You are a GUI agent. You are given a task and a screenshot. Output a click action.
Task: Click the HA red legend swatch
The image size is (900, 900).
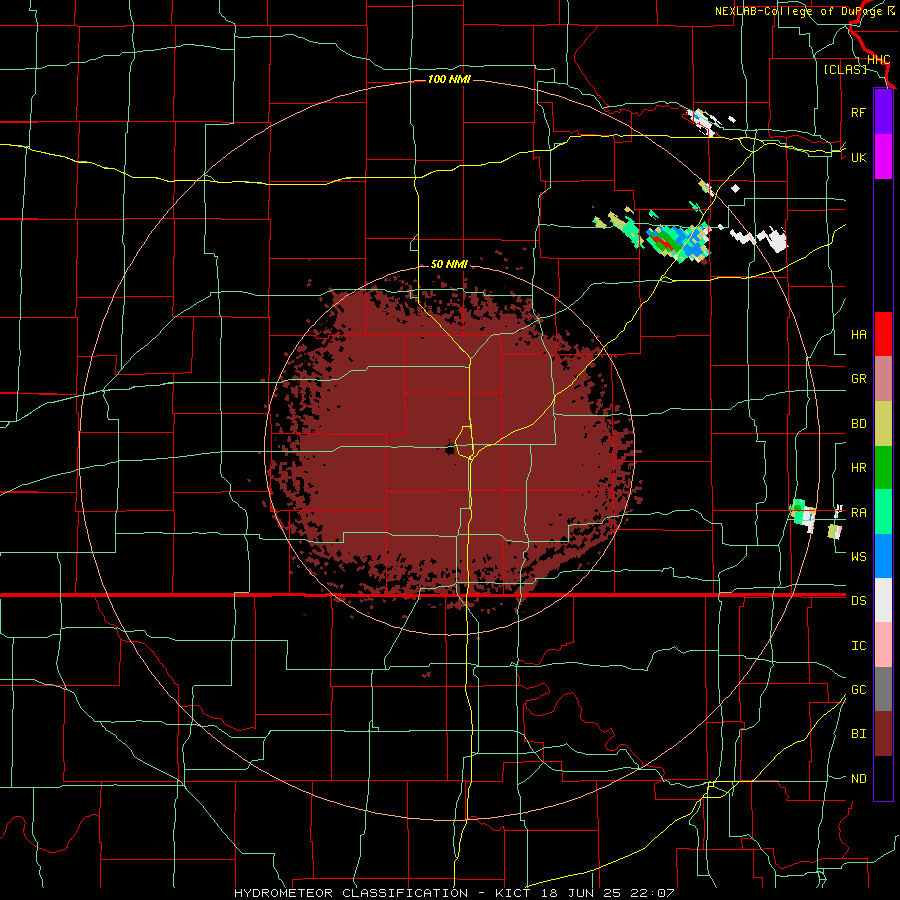tap(883, 334)
